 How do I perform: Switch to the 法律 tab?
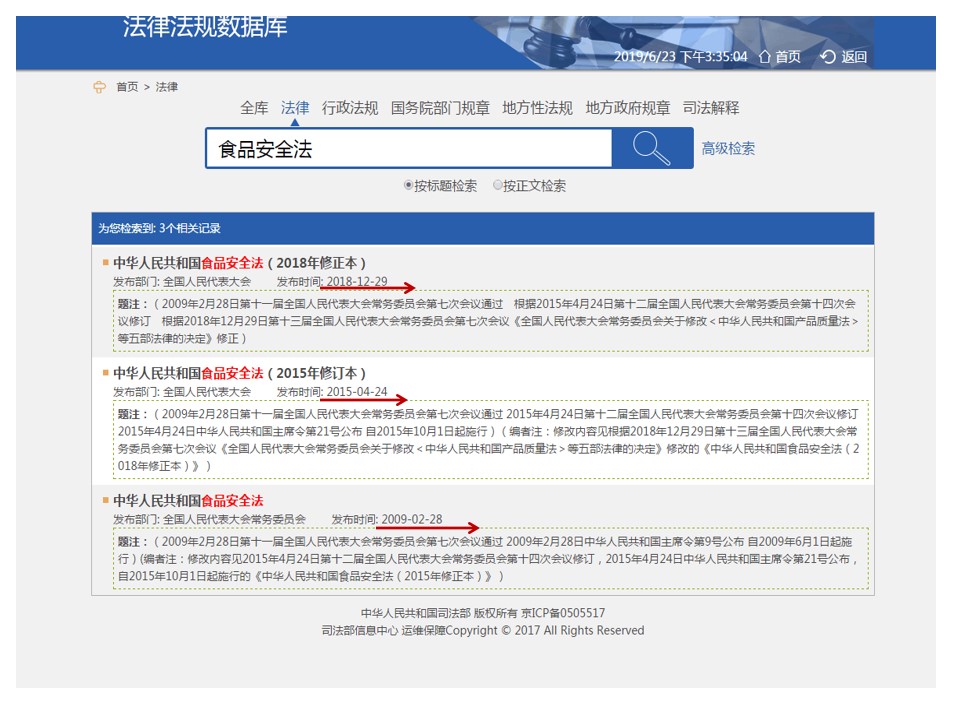[x=295, y=108]
